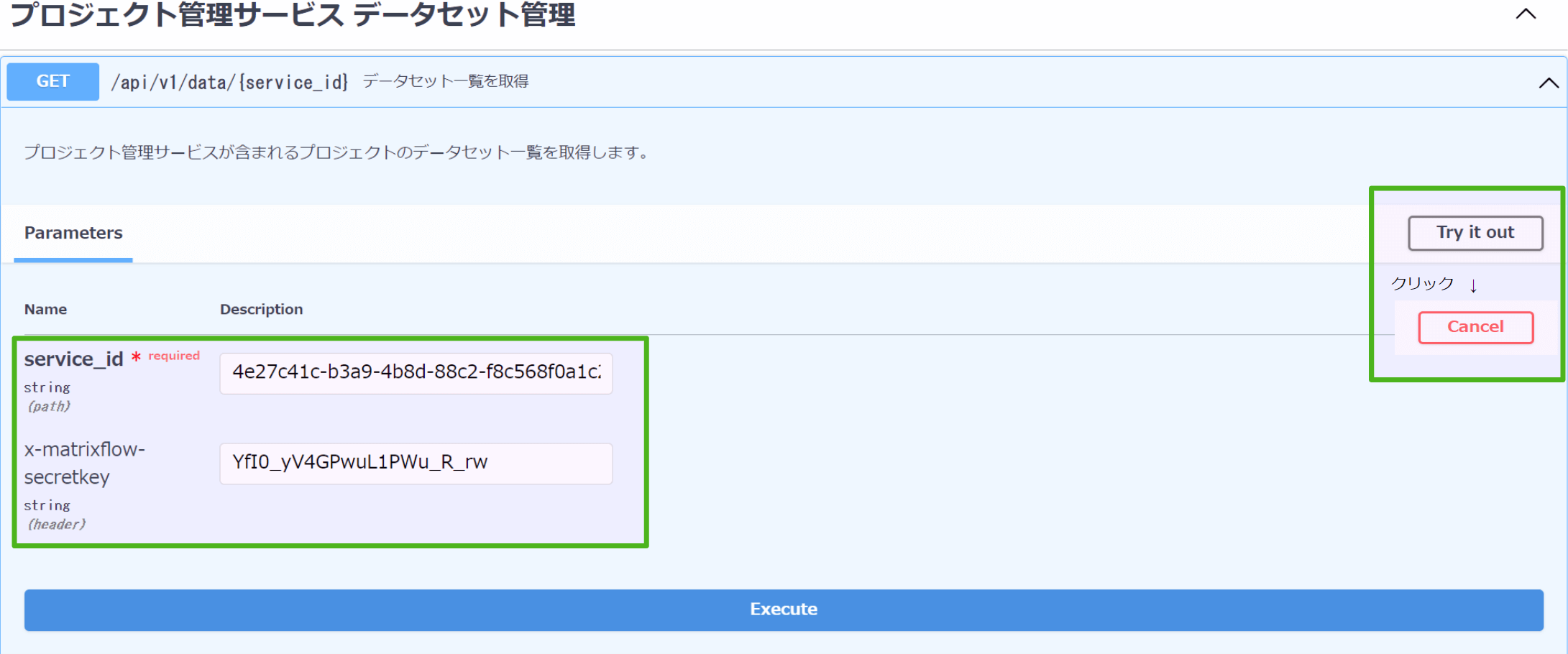
Task: Collapse the プロジェクト管理サービス section chevron
Action: pos(1526,14)
